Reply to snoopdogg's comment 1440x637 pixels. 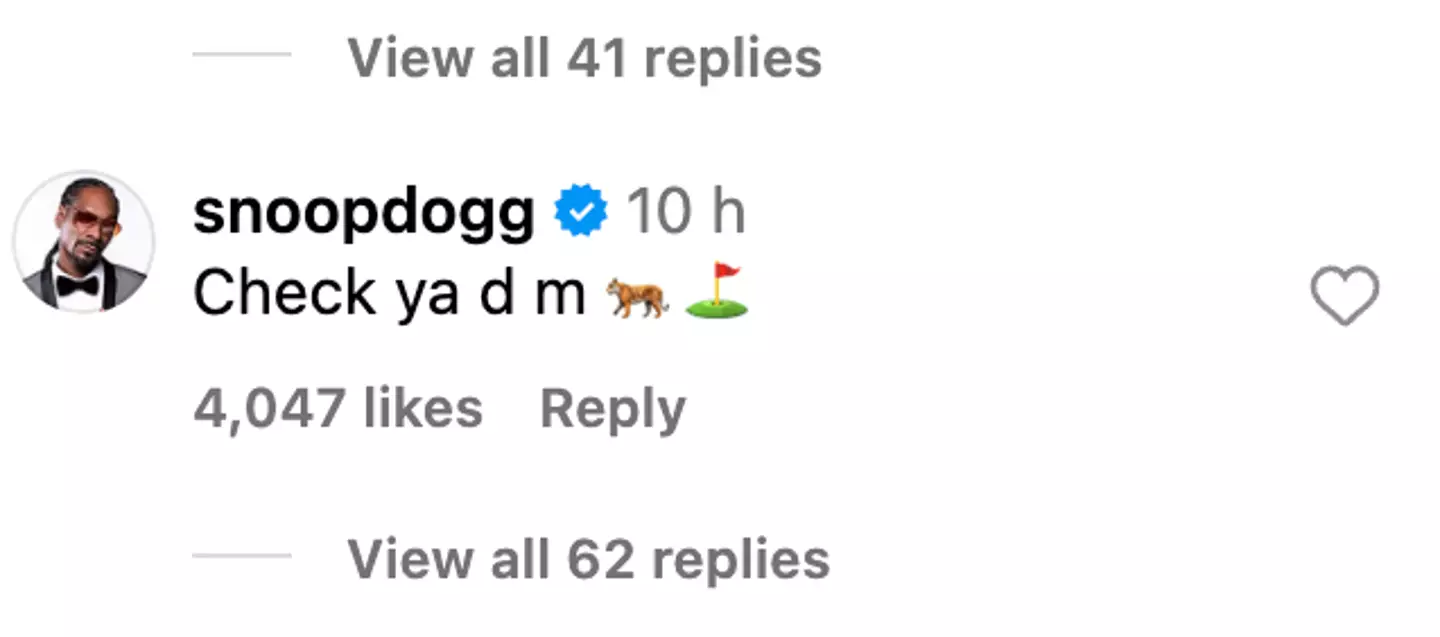613,409
